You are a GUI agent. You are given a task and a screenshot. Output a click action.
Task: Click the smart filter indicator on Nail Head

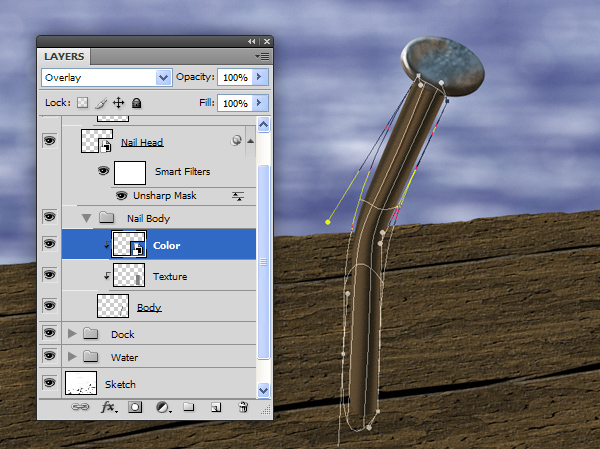pos(236,141)
